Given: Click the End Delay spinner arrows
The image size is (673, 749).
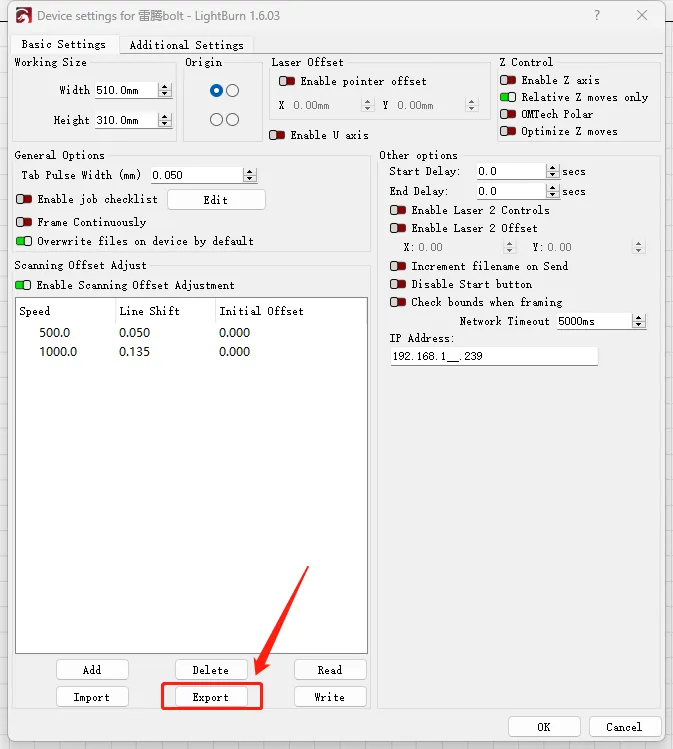Looking at the screenshot, I should click(x=553, y=192).
